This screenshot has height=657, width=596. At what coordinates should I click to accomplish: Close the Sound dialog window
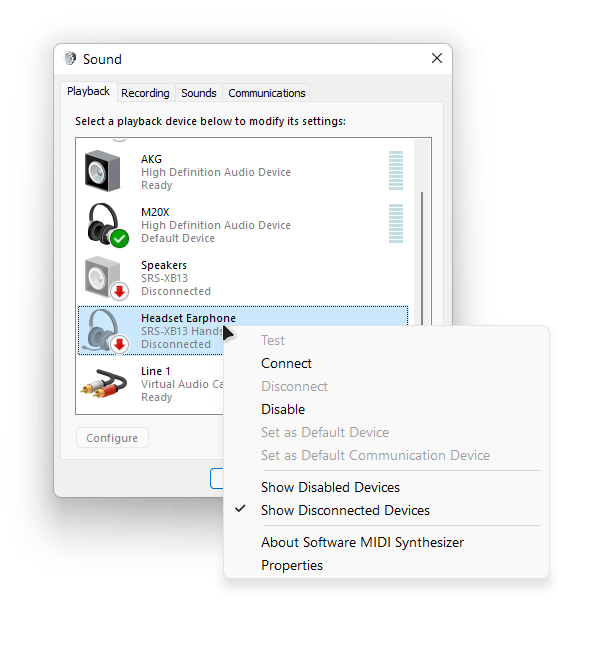click(x=437, y=58)
